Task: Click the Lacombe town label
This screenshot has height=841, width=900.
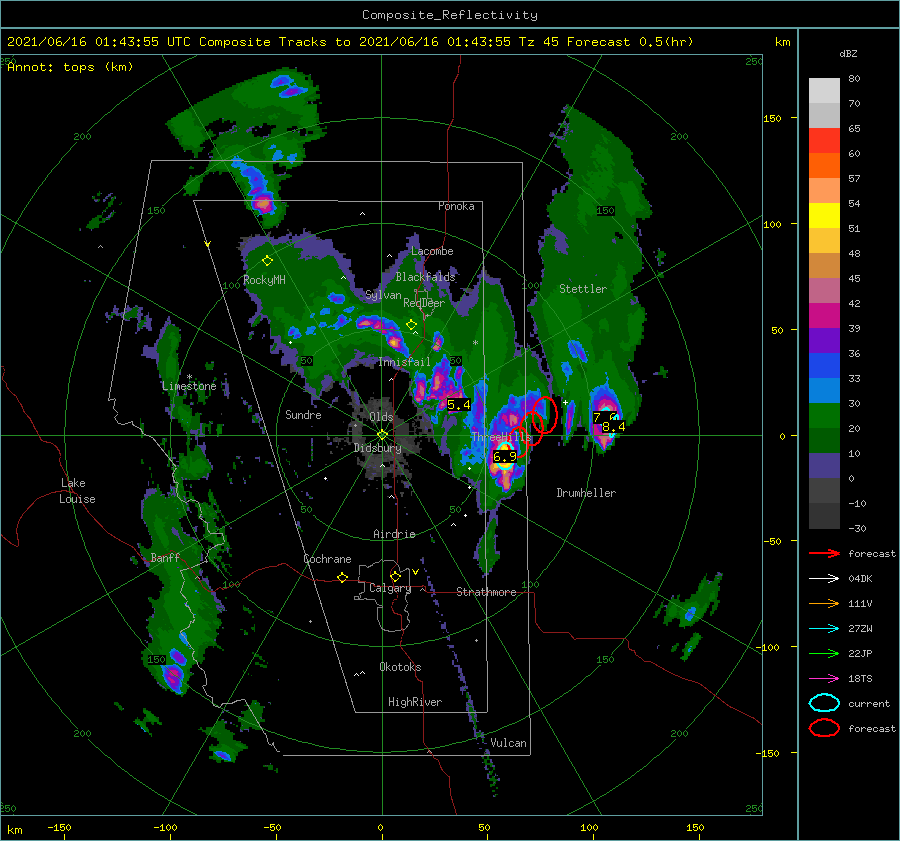Action: (432, 251)
